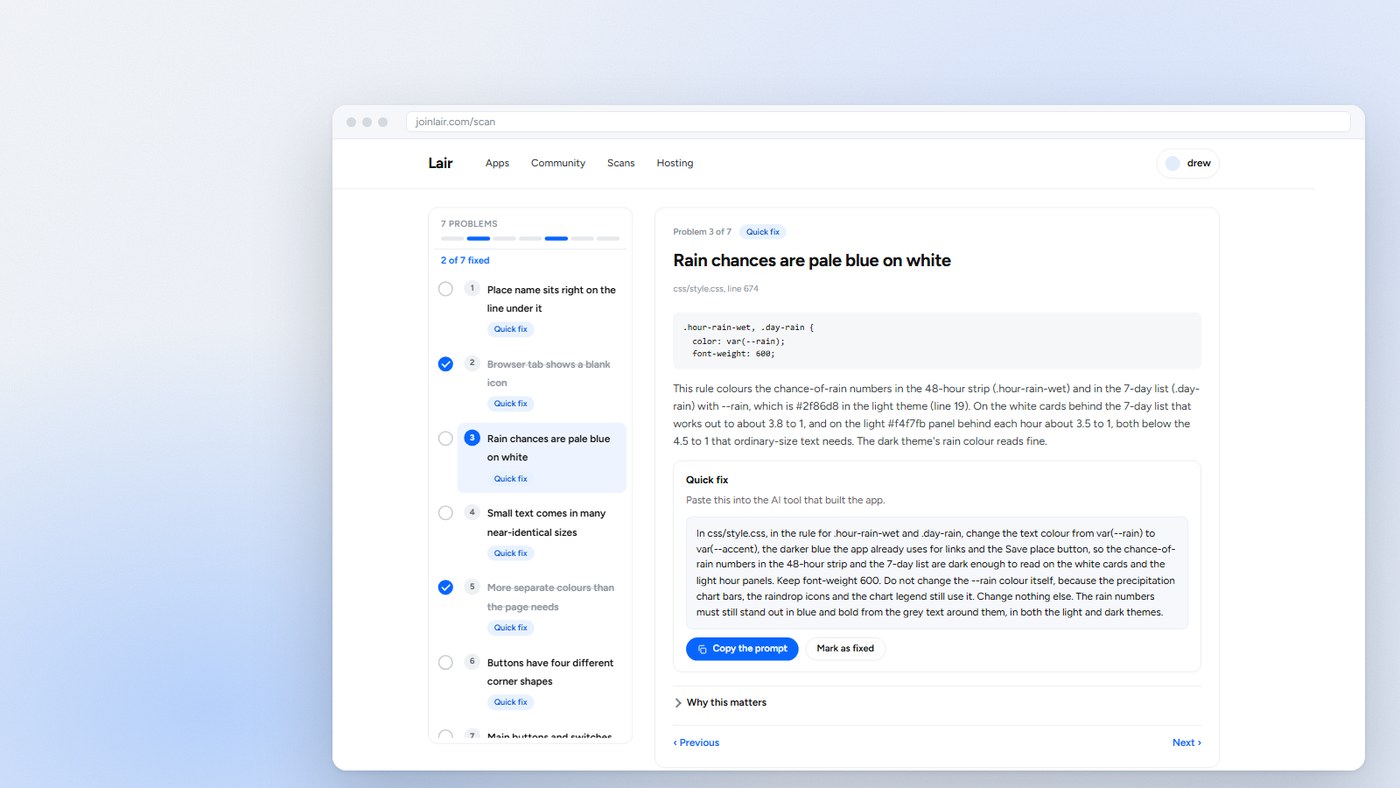Open problem "Browser tab shows a blank icon"
This screenshot has height=788, width=1400.
point(542,383)
